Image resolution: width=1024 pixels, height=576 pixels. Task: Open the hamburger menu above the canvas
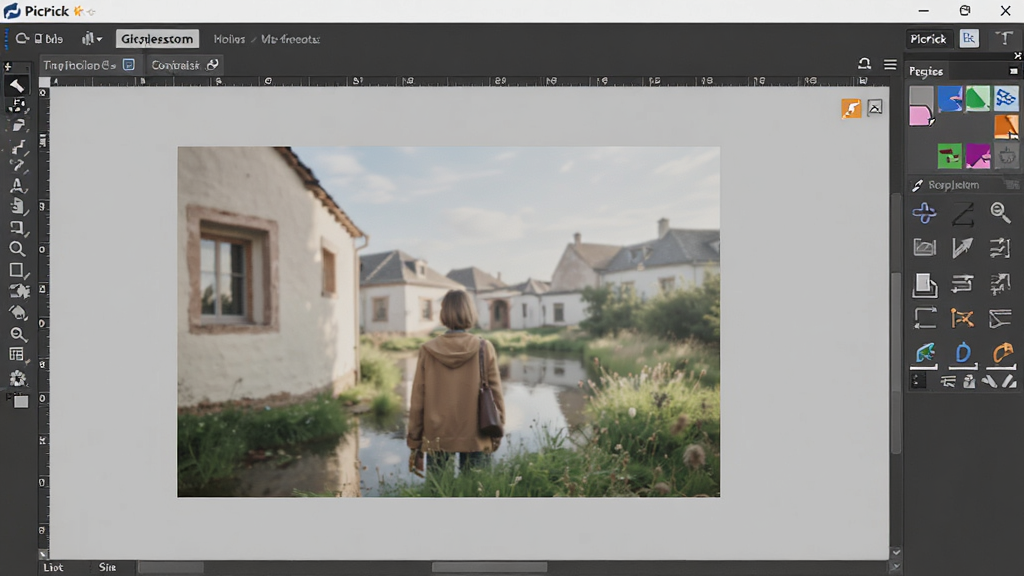(x=890, y=65)
